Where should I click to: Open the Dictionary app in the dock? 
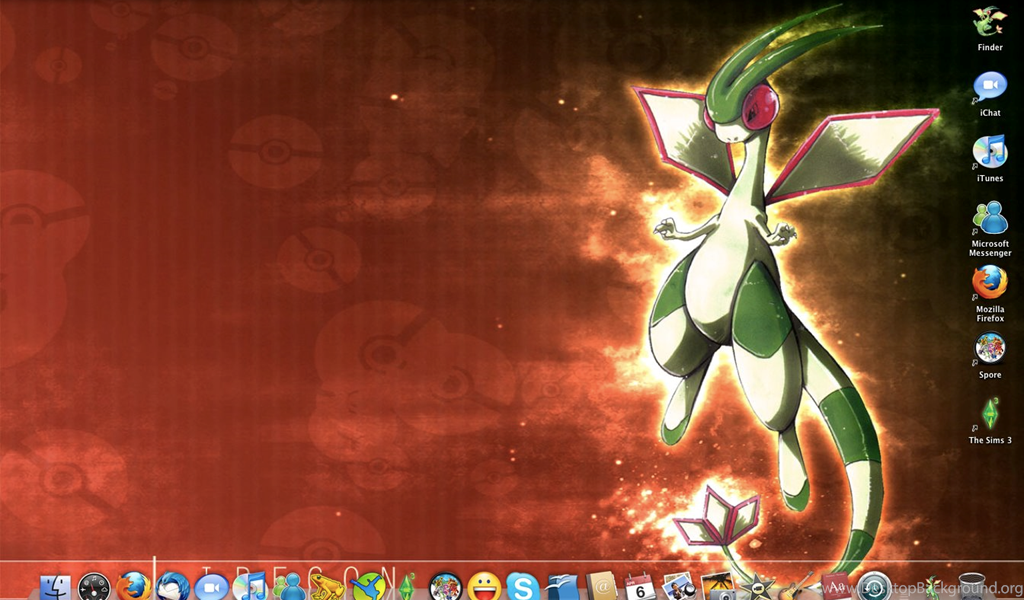pyautogui.click(x=835, y=587)
